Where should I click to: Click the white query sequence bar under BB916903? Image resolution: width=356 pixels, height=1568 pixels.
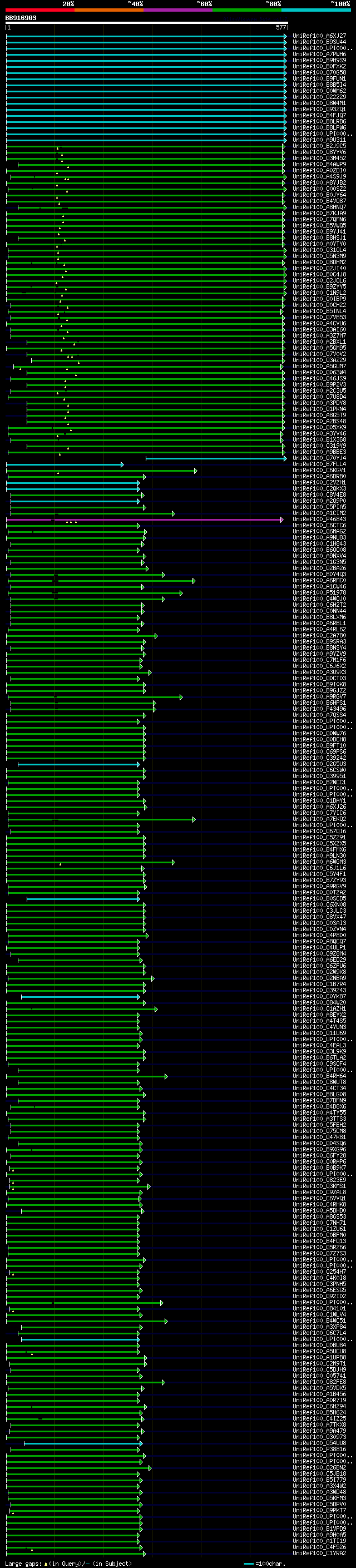point(147,22)
